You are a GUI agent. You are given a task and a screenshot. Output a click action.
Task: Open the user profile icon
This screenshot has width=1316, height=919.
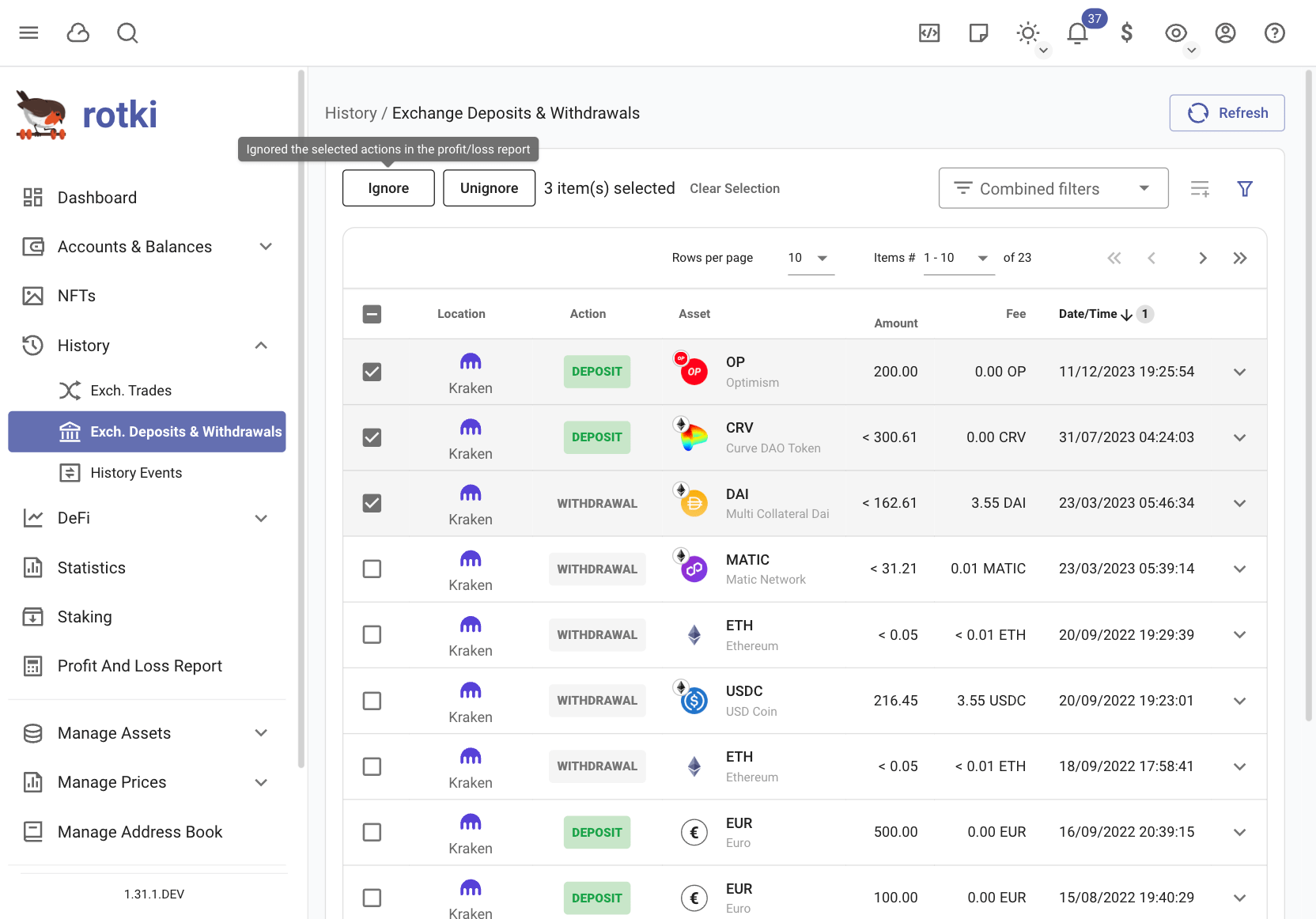(1225, 32)
